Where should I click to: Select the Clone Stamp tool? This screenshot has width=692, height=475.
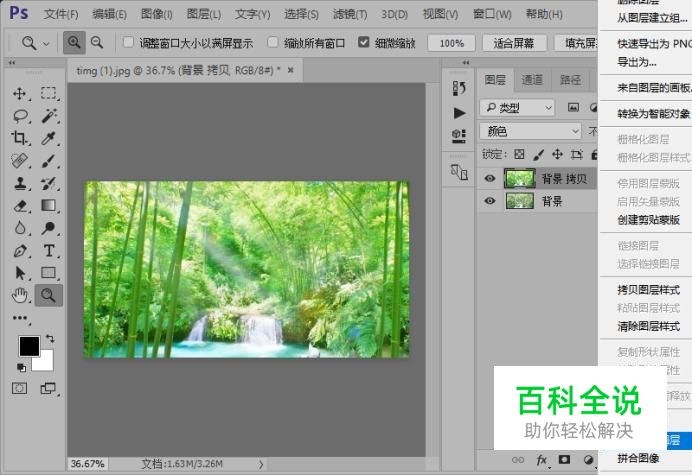[20, 183]
